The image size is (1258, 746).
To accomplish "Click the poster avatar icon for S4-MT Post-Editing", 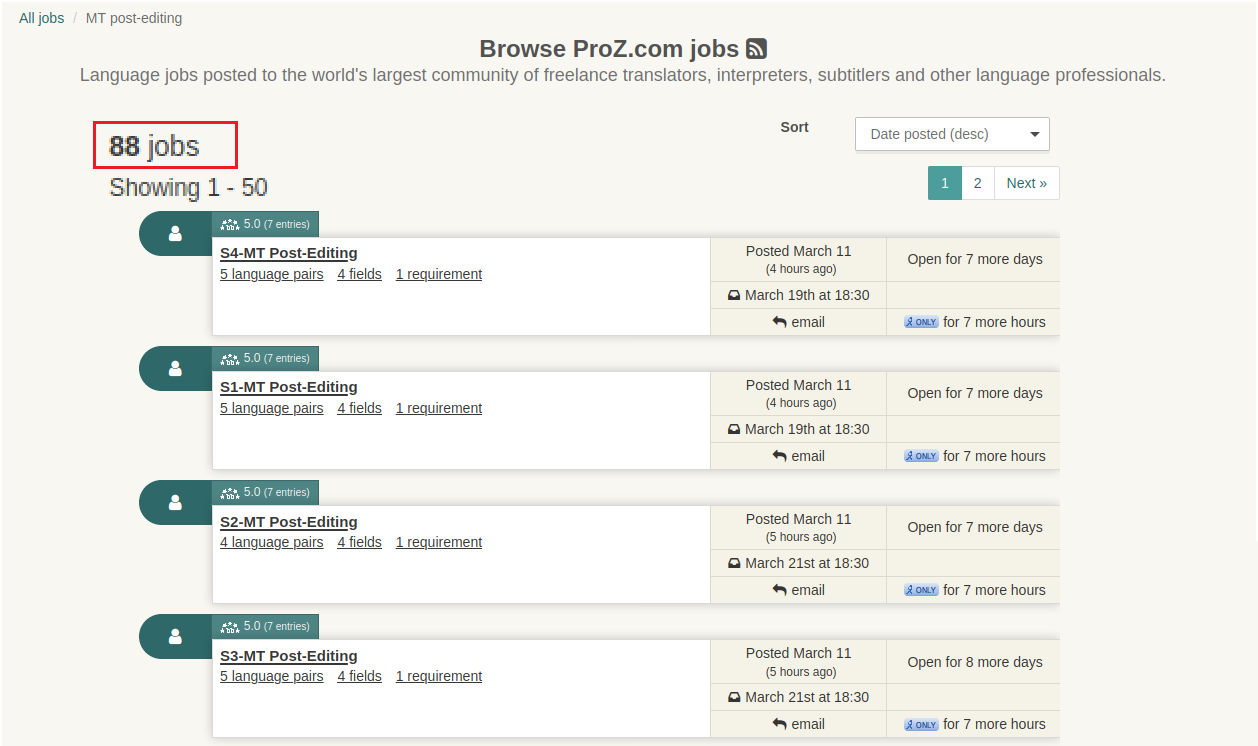I will pos(175,234).
